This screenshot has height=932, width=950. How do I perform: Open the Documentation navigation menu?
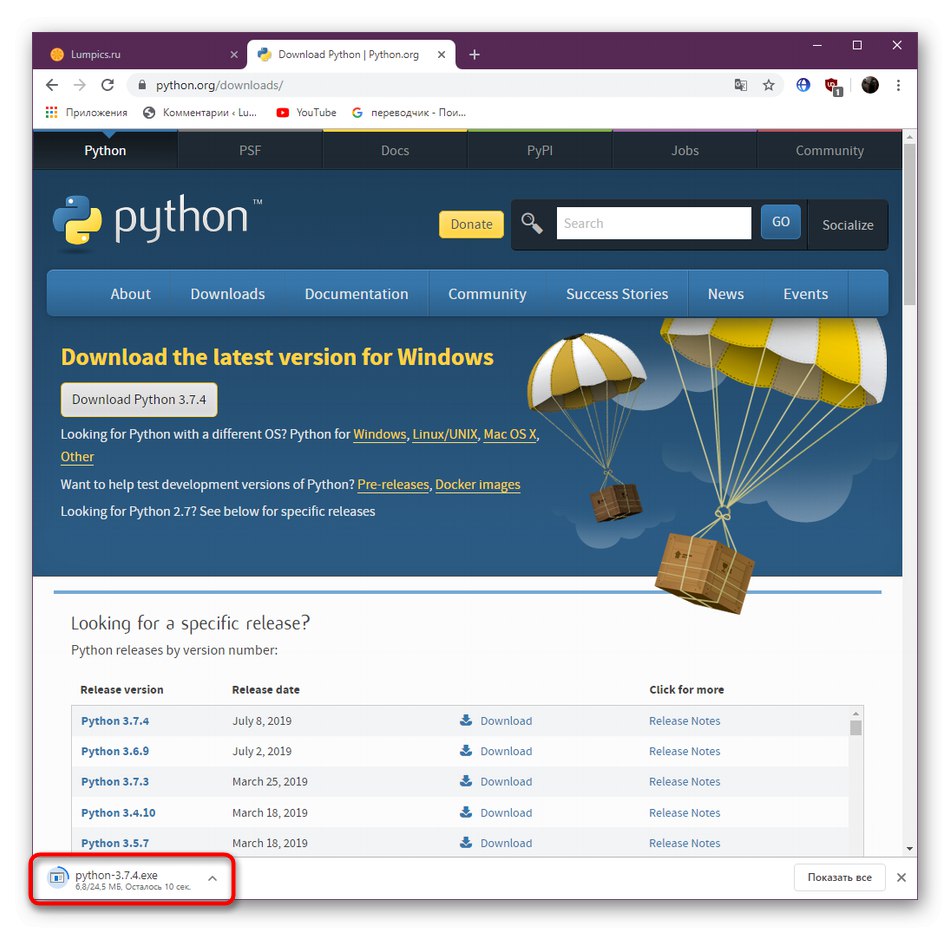tap(356, 294)
